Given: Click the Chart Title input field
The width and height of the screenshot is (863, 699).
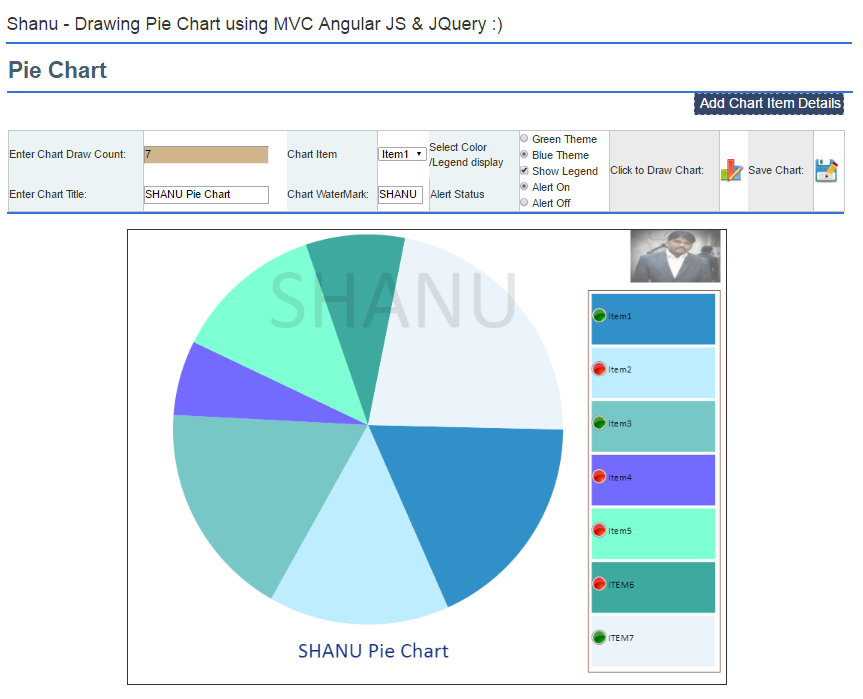Looking at the screenshot, I should tap(206, 194).
